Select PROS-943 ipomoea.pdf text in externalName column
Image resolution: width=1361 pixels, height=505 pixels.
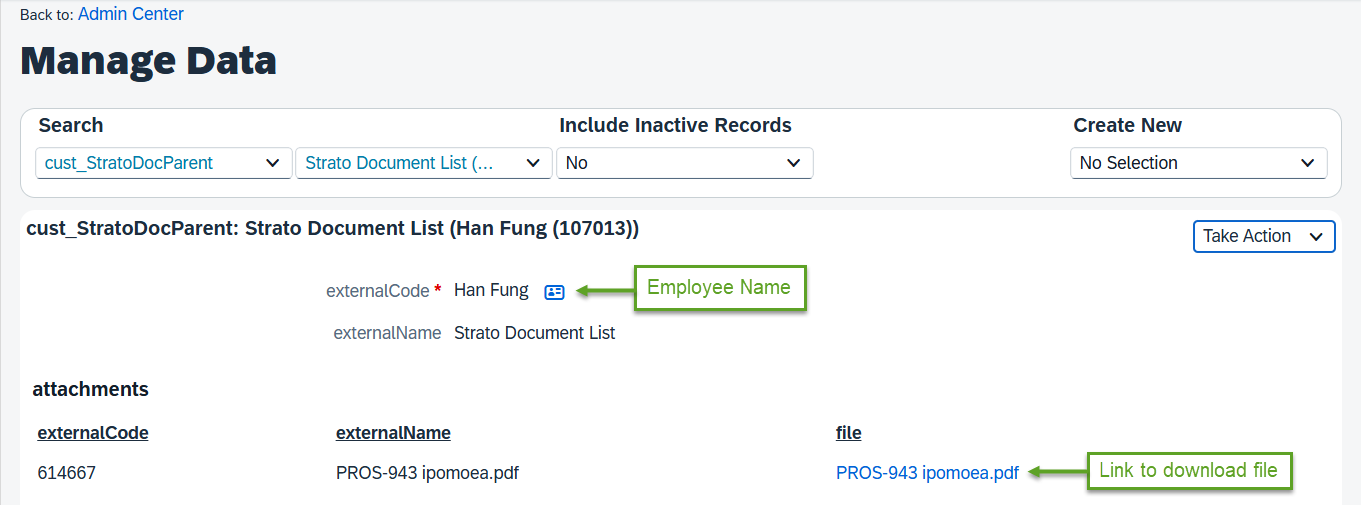427,473
